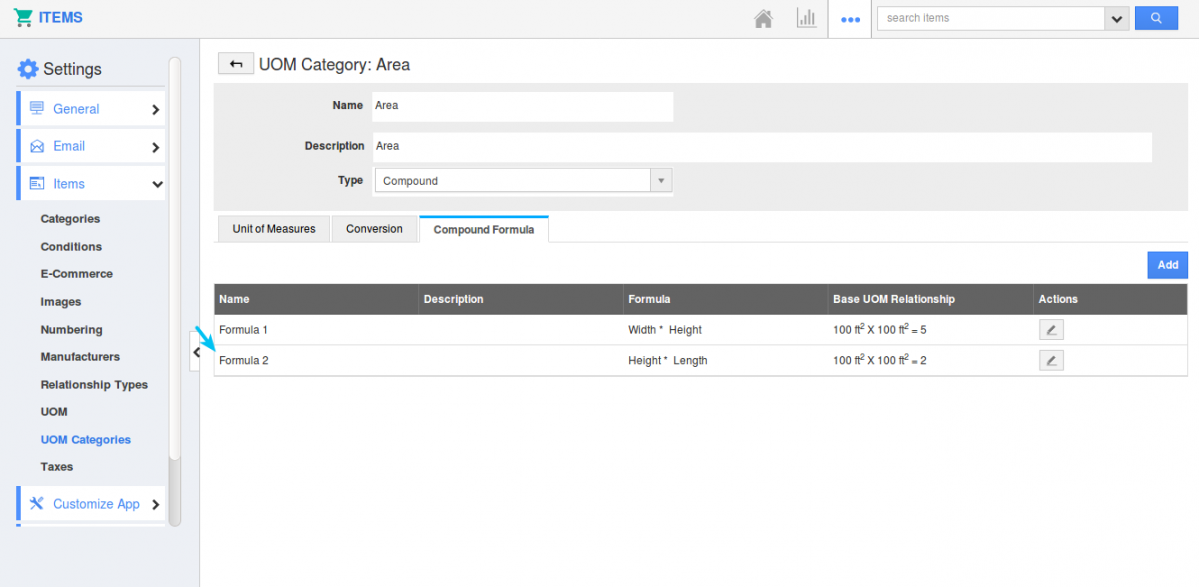
Task: Click into the Description input field
Action: click(x=761, y=146)
